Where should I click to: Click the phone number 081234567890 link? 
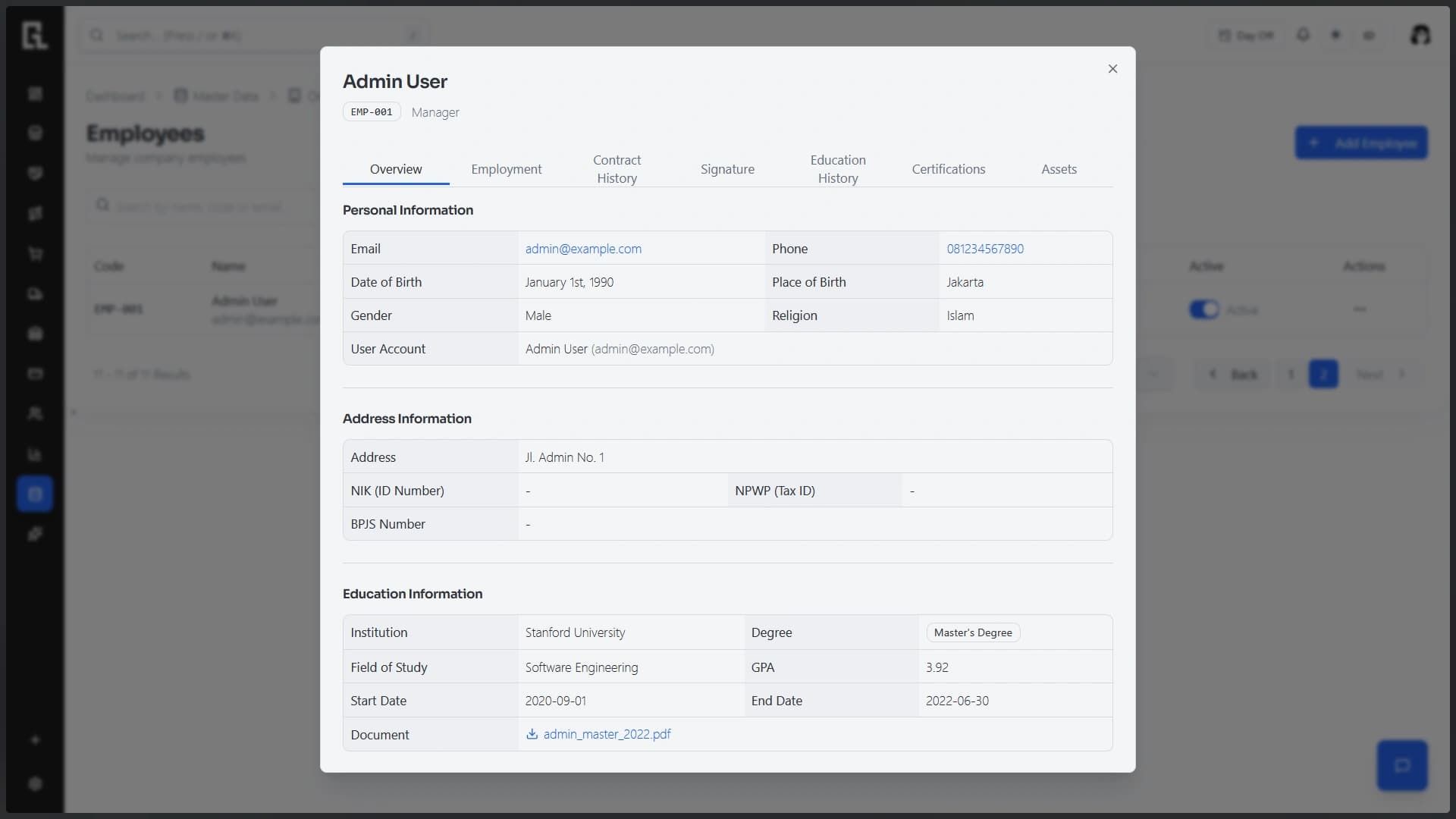(x=985, y=249)
